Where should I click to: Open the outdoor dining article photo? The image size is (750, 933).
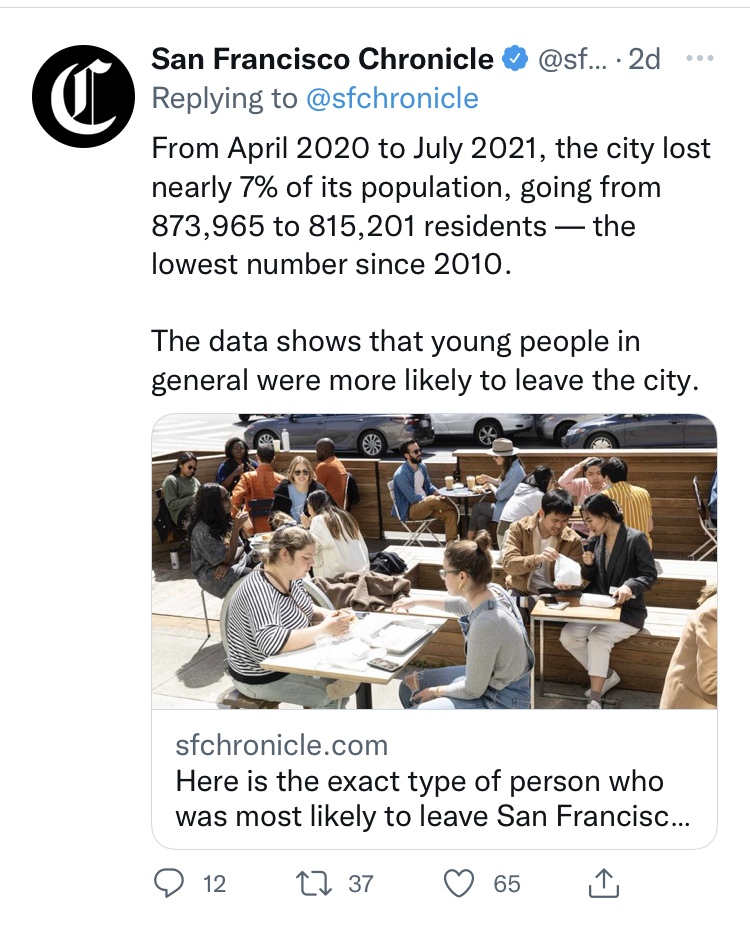pos(434,561)
